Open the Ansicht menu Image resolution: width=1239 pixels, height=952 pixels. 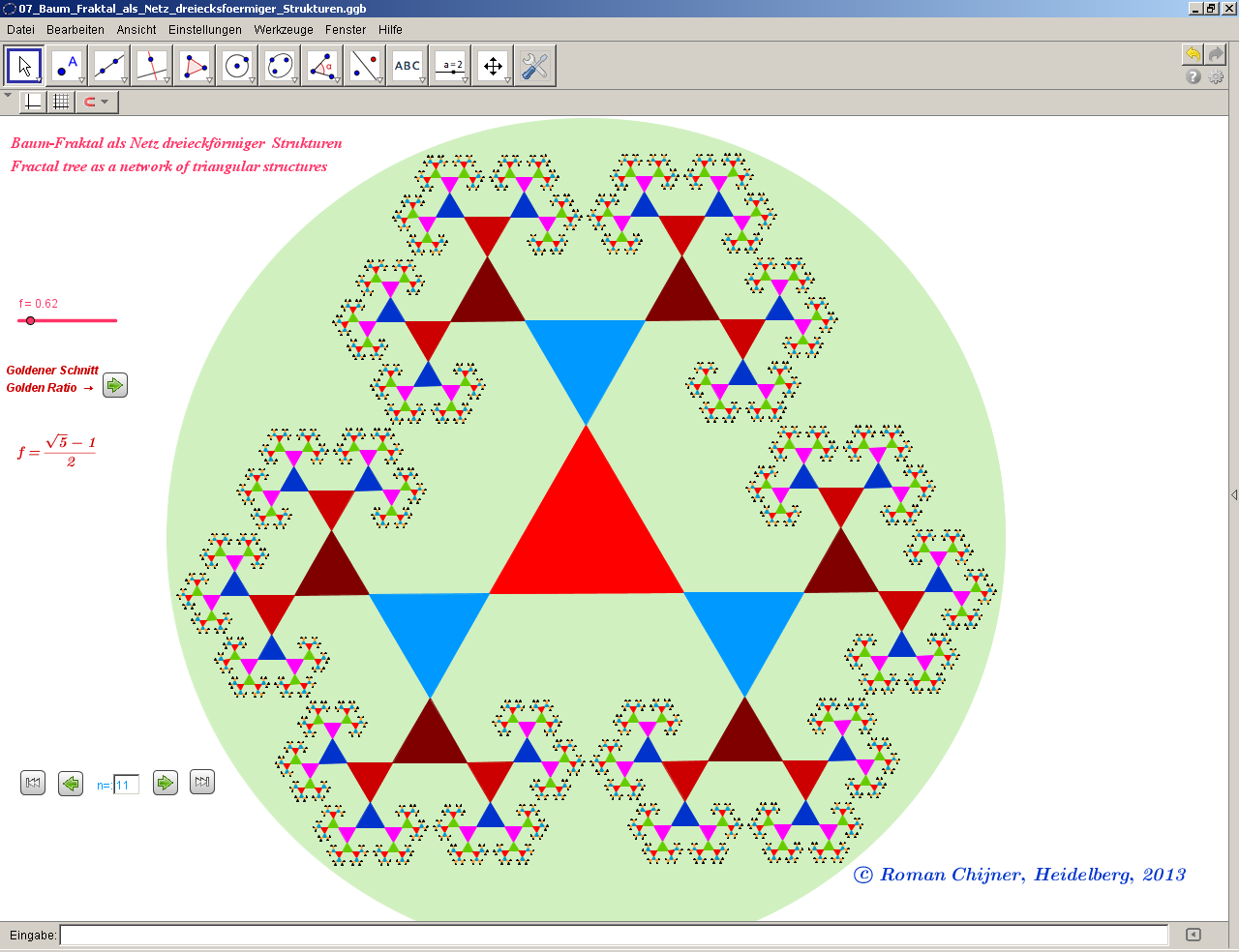point(136,30)
